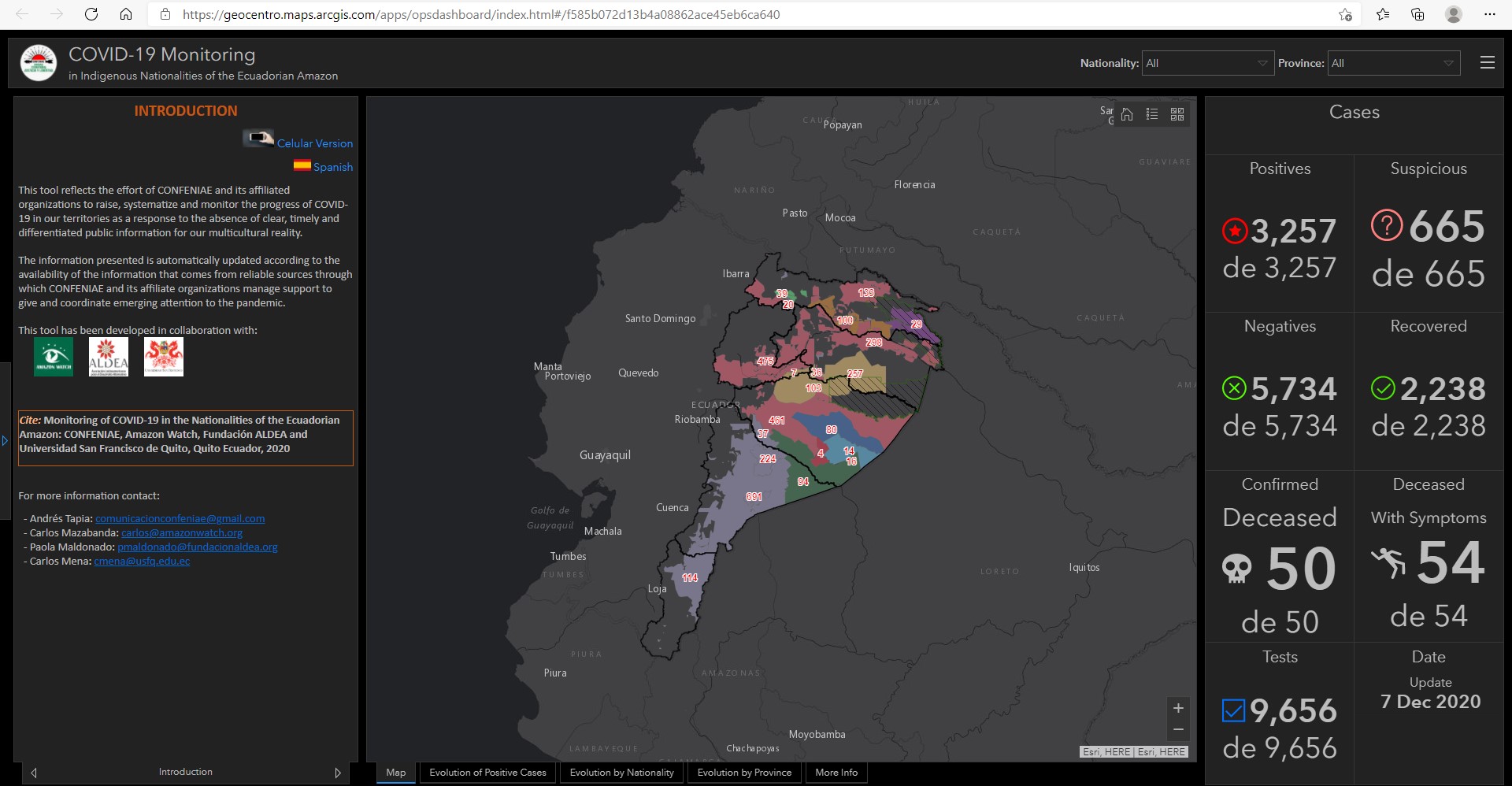Click the Amazon Watch logo
1512x786 pixels.
pyautogui.click(x=54, y=357)
